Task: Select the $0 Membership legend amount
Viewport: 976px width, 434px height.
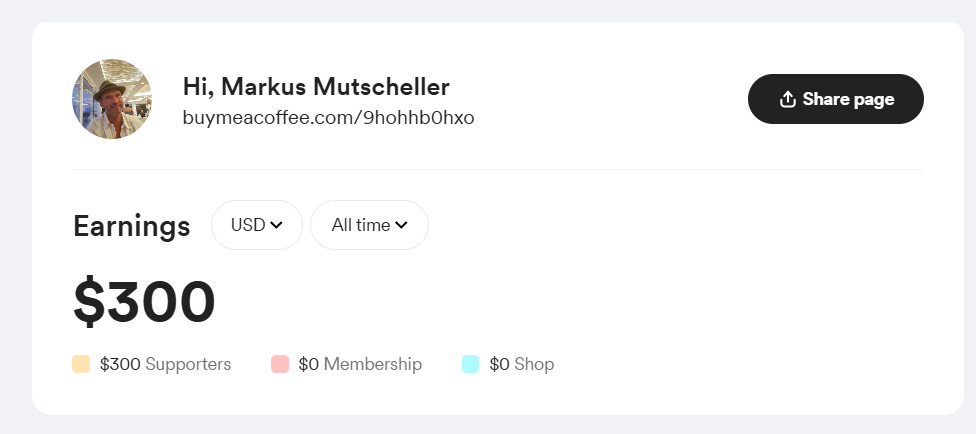Action: coord(308,364)
